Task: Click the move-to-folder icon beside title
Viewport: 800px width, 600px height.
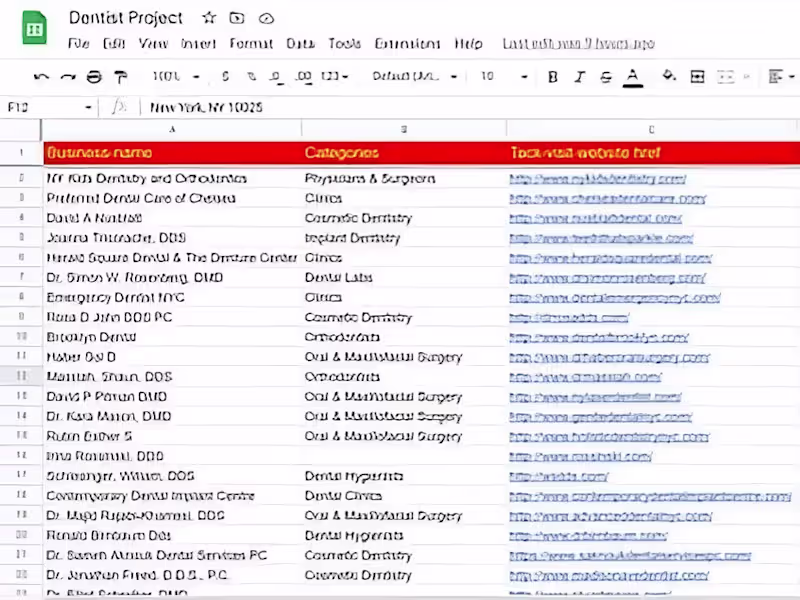Action: pos(237,18)
